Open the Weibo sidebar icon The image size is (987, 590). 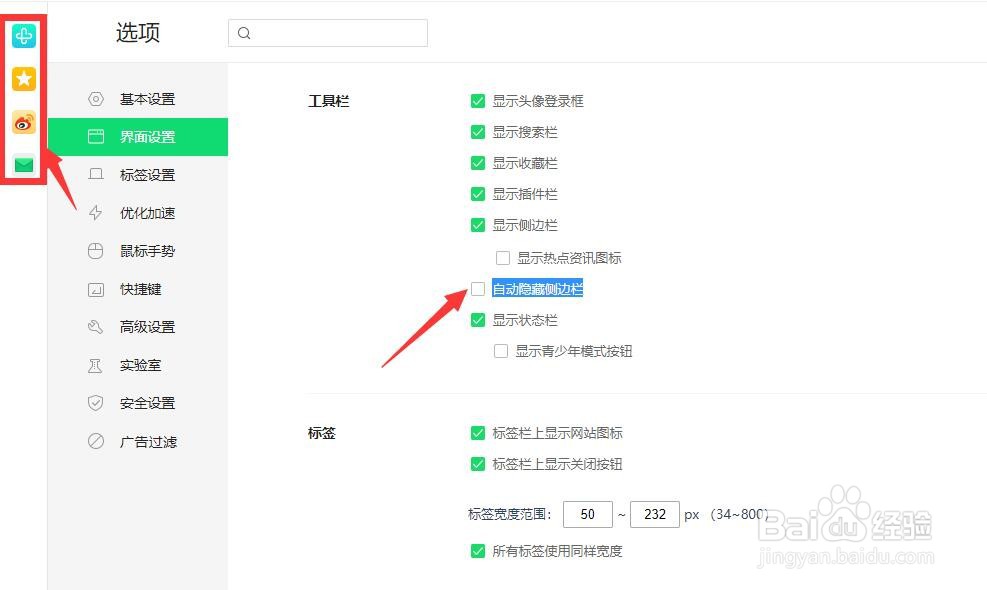pos(24,123)
